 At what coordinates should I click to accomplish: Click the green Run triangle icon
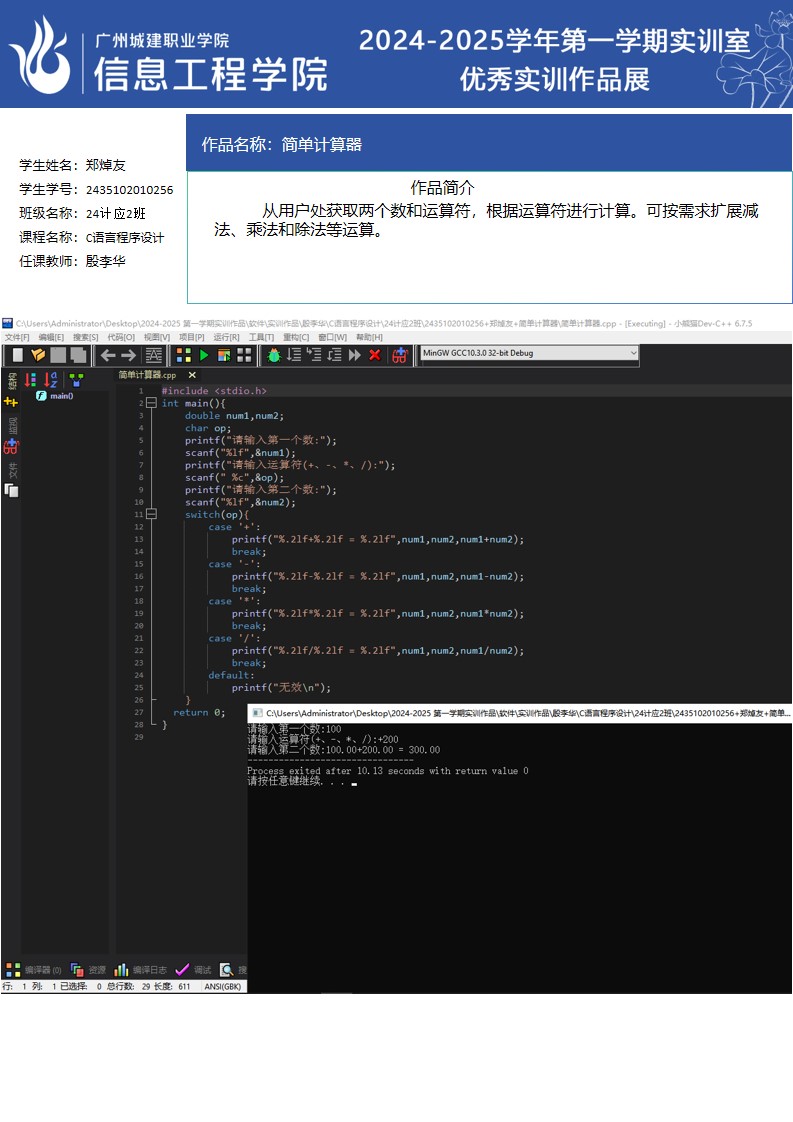[x=204, y=355]
